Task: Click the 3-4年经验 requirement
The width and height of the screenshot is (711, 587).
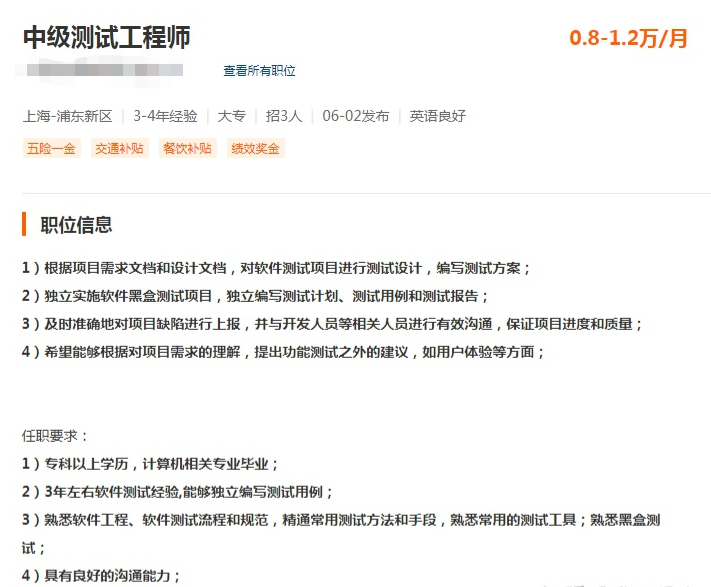Action: [166, 116]
